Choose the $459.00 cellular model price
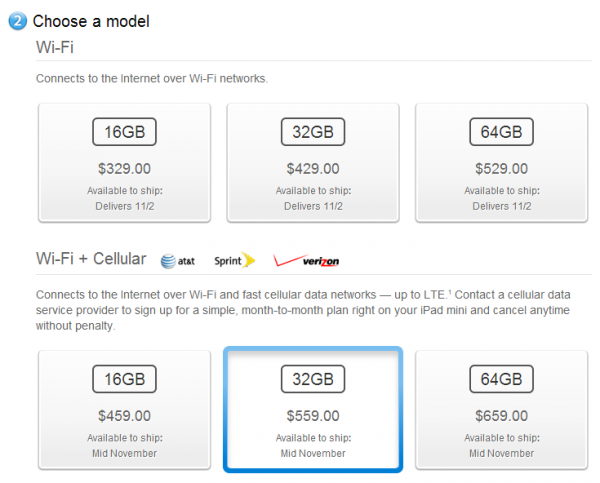The image size is (600, 483). 124,416
